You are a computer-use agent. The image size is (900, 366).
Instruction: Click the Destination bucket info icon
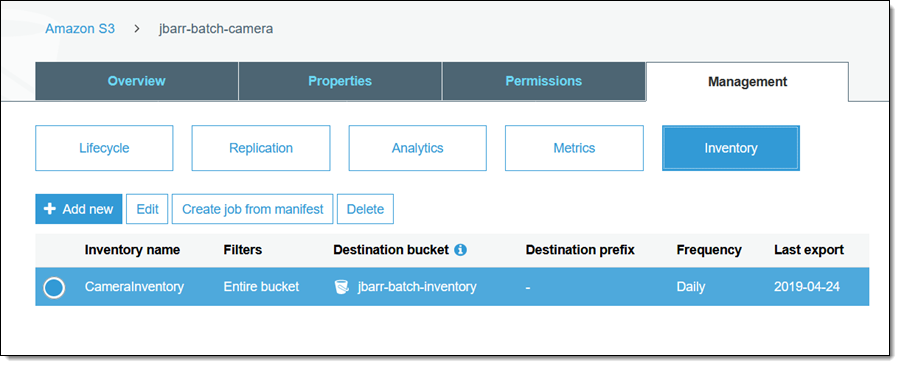tap(460, 250)
